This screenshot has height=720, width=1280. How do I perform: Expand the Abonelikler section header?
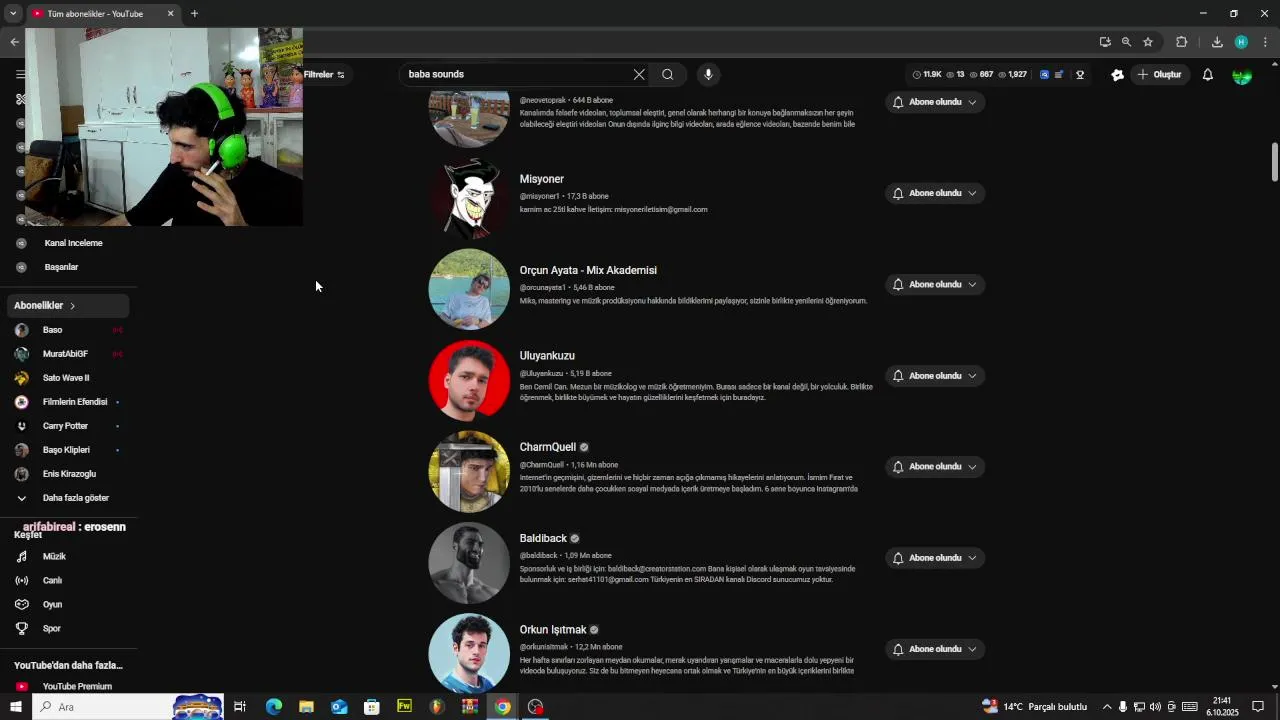point(68,305)
